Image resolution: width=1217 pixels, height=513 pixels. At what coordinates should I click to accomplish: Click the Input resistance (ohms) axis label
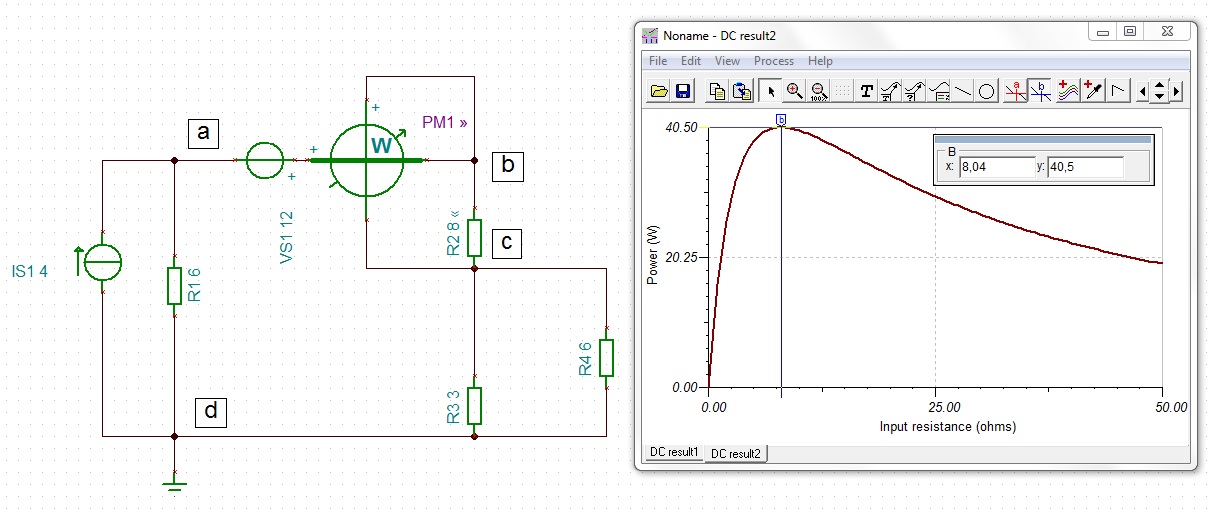(947, 427)
